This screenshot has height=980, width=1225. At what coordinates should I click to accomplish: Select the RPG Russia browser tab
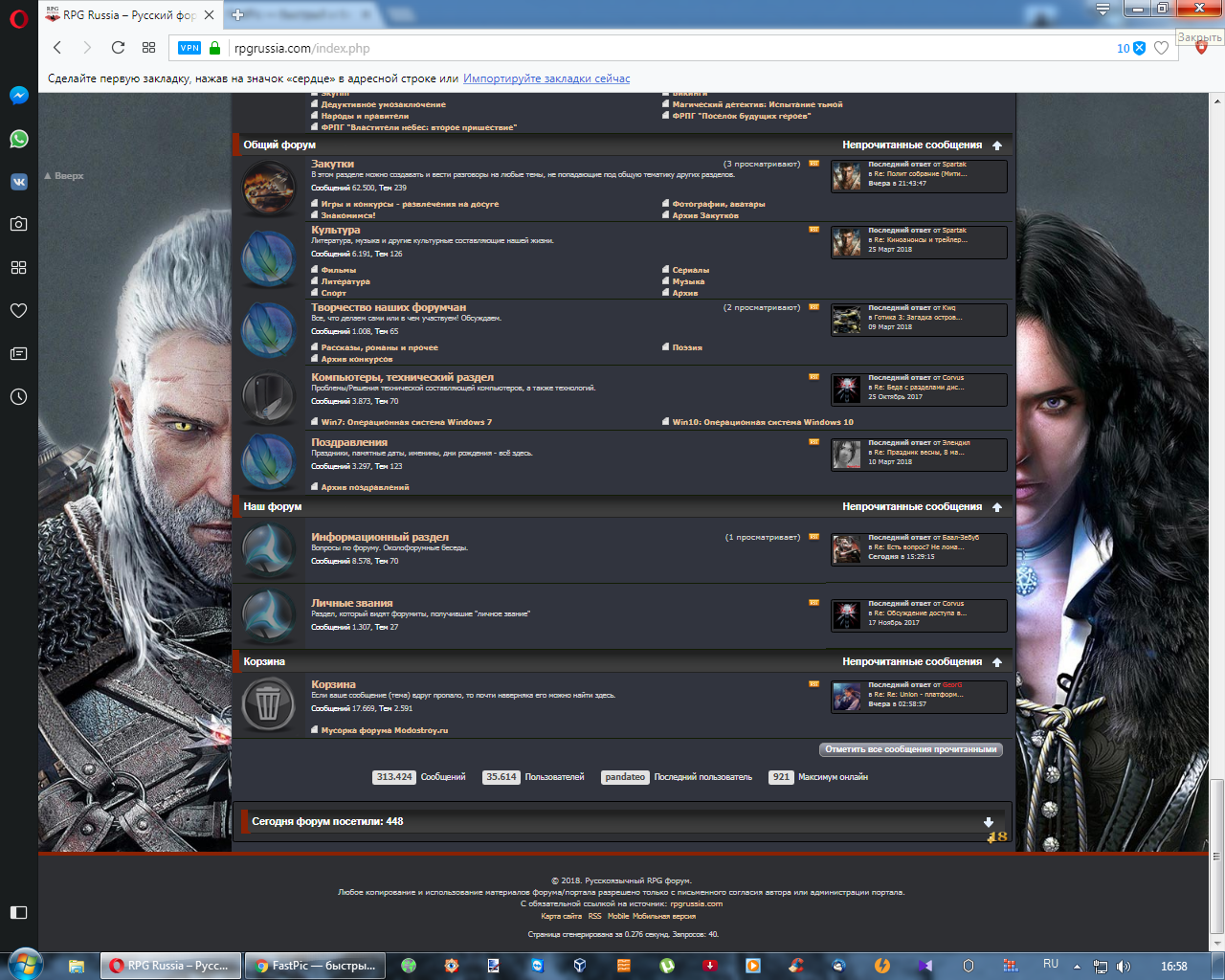point(132,14)
